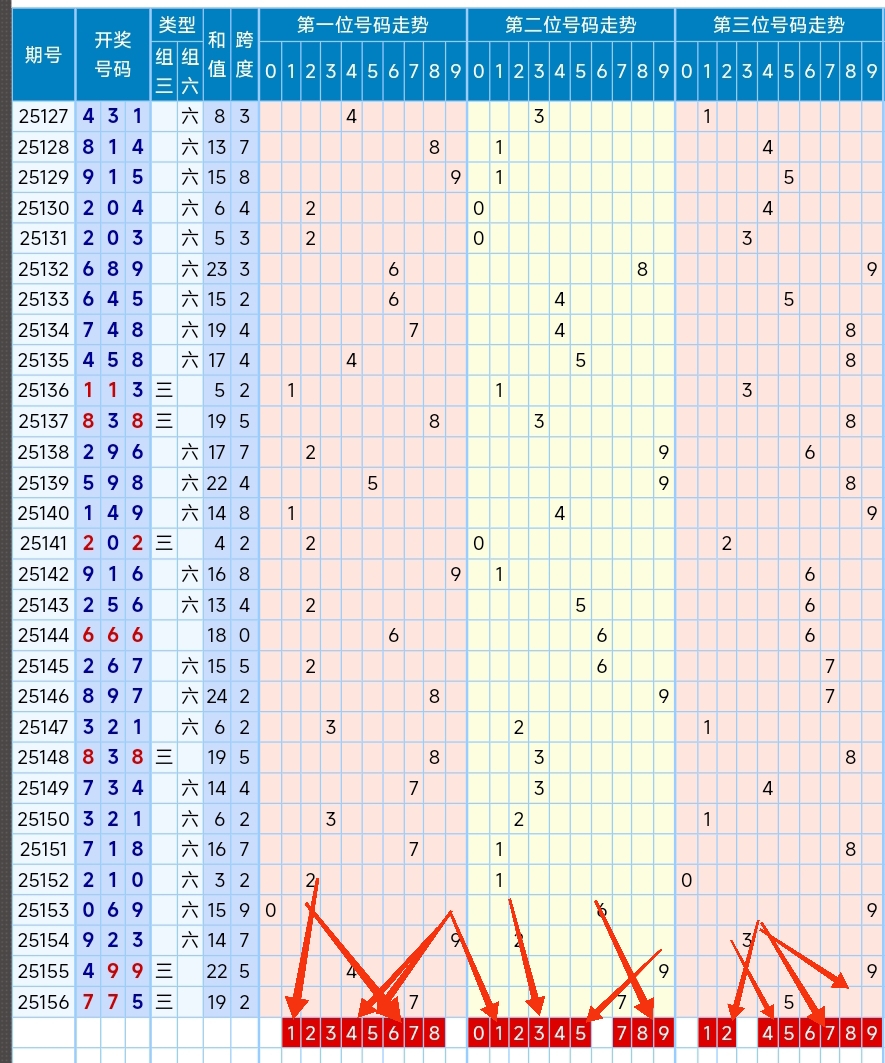Pick red box 5 in third-position selection row

pyautogui.click(x=789, y=1033)
